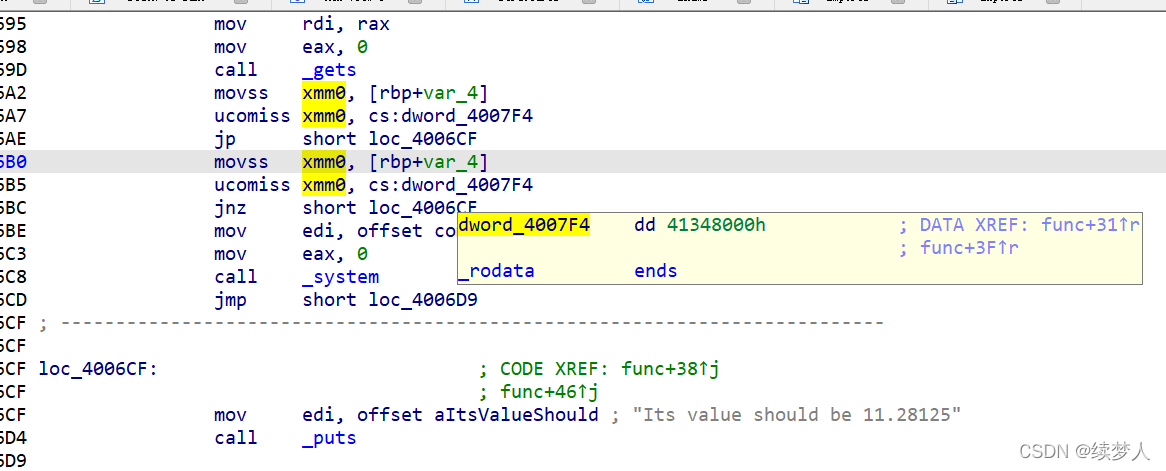Click var_4 in the movss line at 5A2
The image size is (1166, 471).
(451, 94)
